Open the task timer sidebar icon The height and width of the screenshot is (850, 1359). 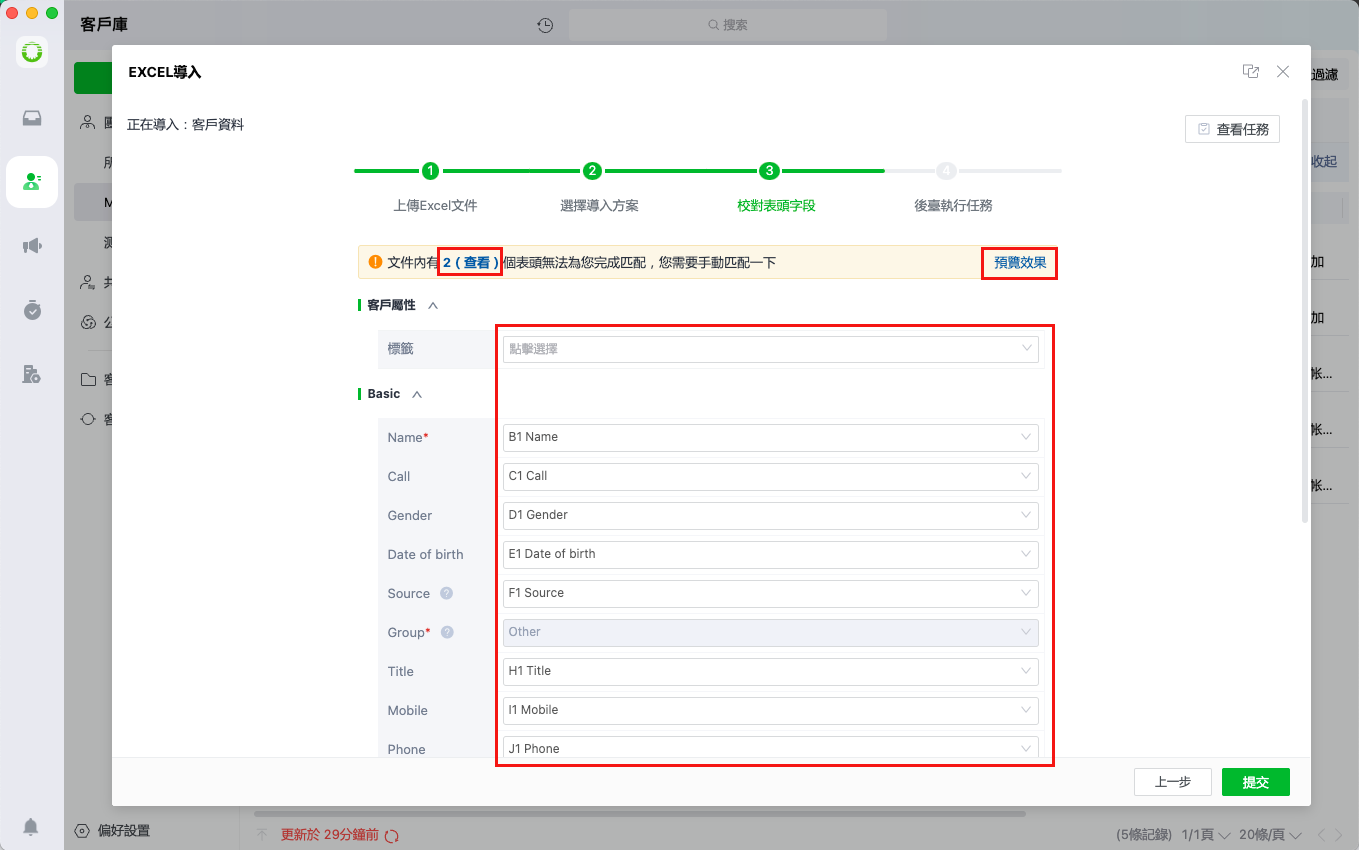[32, 310]
